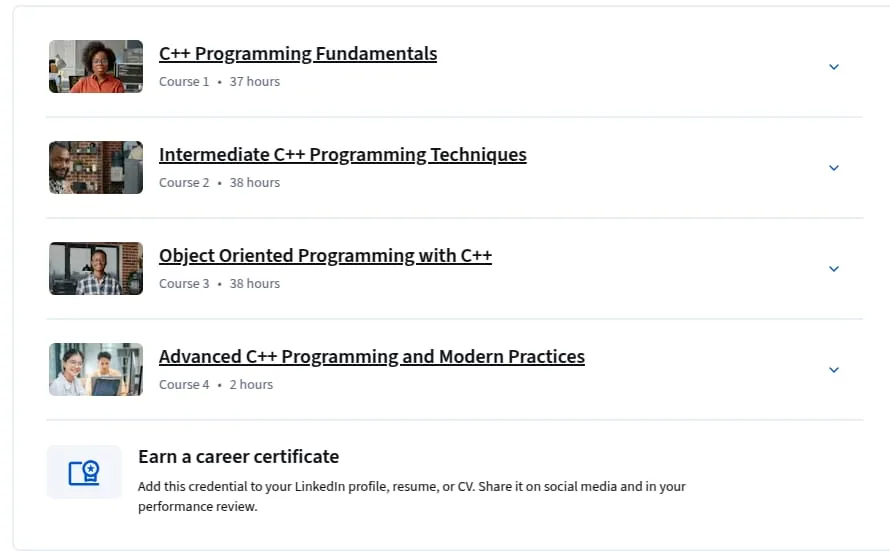Image resolution: width=890 pixels, height=551 pixels.
Task: Click the Course 1 thumbnail image
Action: [96, 66]
